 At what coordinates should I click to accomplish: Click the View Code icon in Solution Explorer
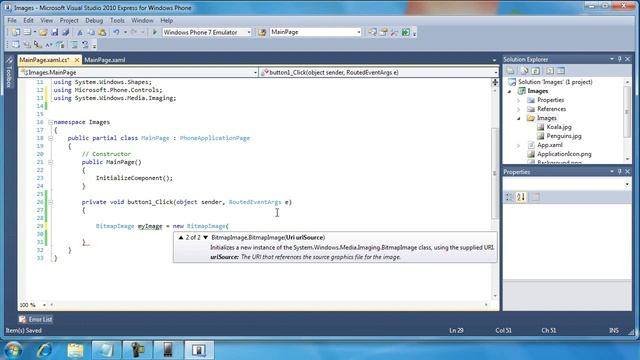[550, 71]
